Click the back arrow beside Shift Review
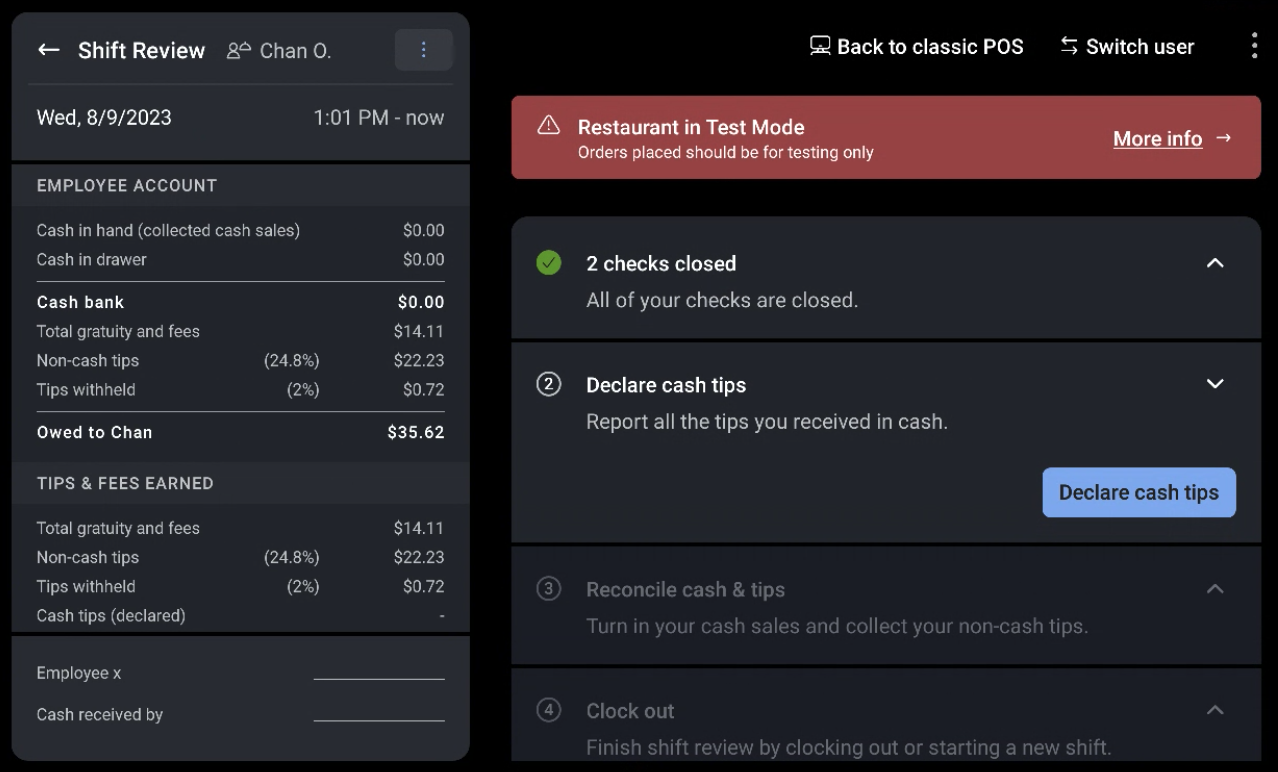 (x=48, y=50)
